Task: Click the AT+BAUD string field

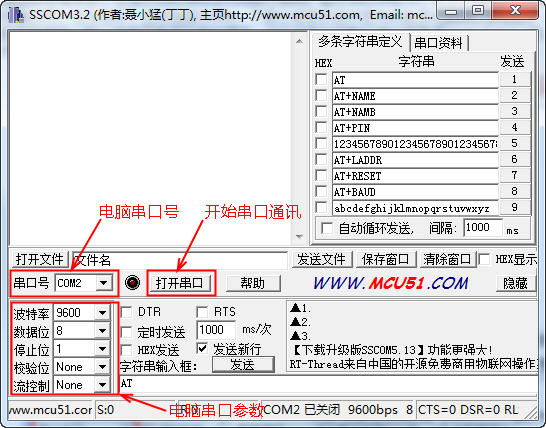Action: [x=415, y=192]
